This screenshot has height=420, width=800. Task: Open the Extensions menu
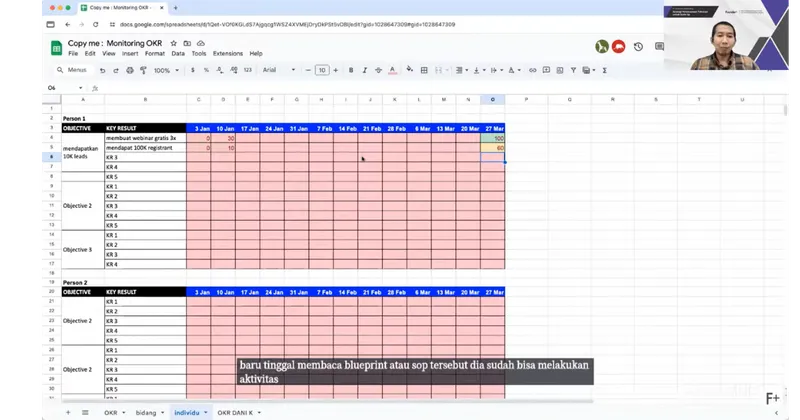(228, 54)
